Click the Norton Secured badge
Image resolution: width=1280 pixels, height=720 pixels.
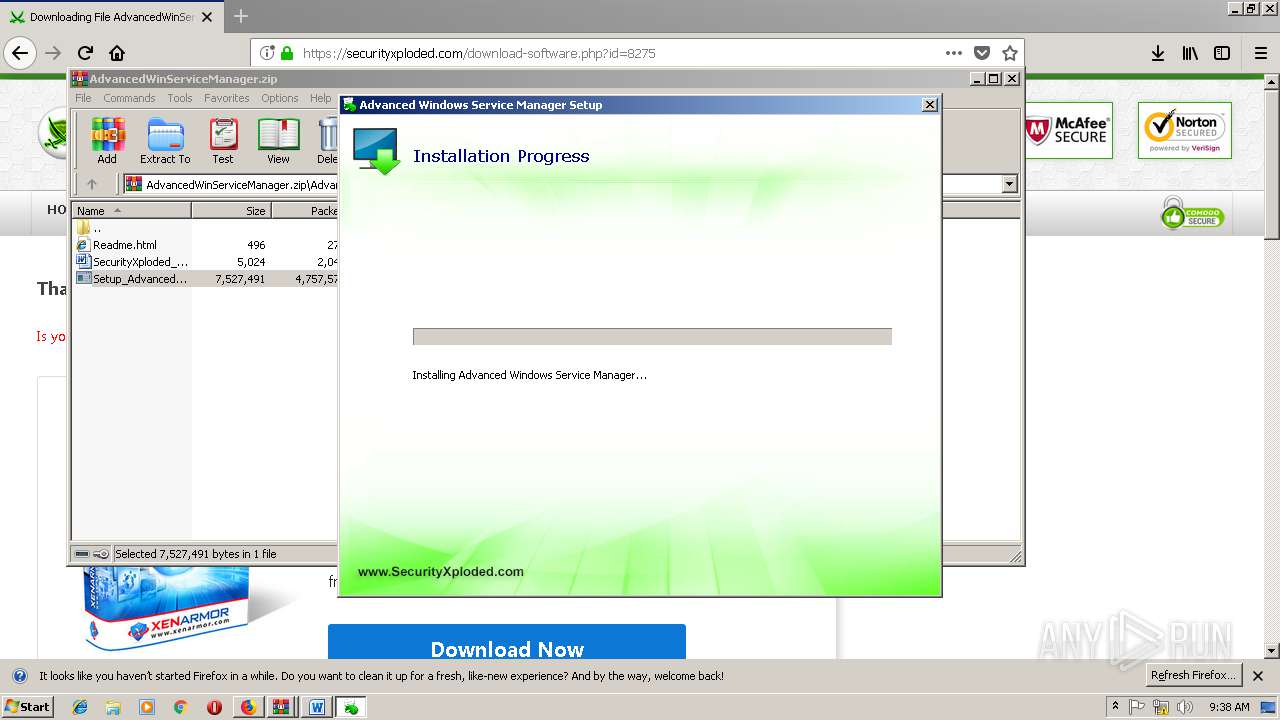point(1184,130)
